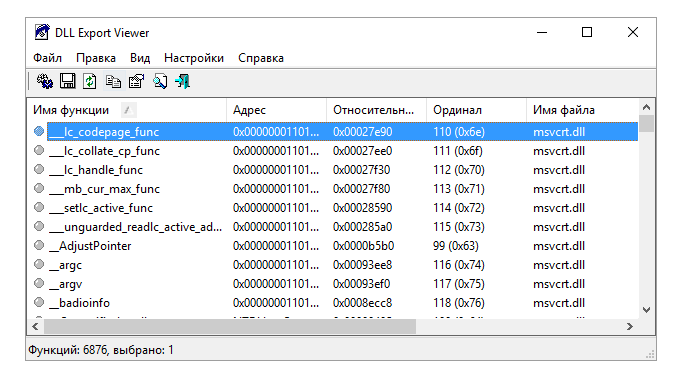Close the DLL Export Viewer window
This screenshot has width=689, height=384.
click(x=633, y=32)
